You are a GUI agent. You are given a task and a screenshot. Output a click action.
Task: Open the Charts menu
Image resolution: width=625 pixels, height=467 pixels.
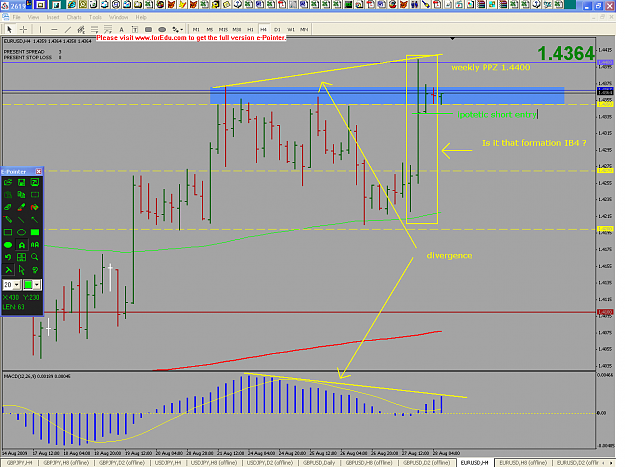(x=74, y=17)
